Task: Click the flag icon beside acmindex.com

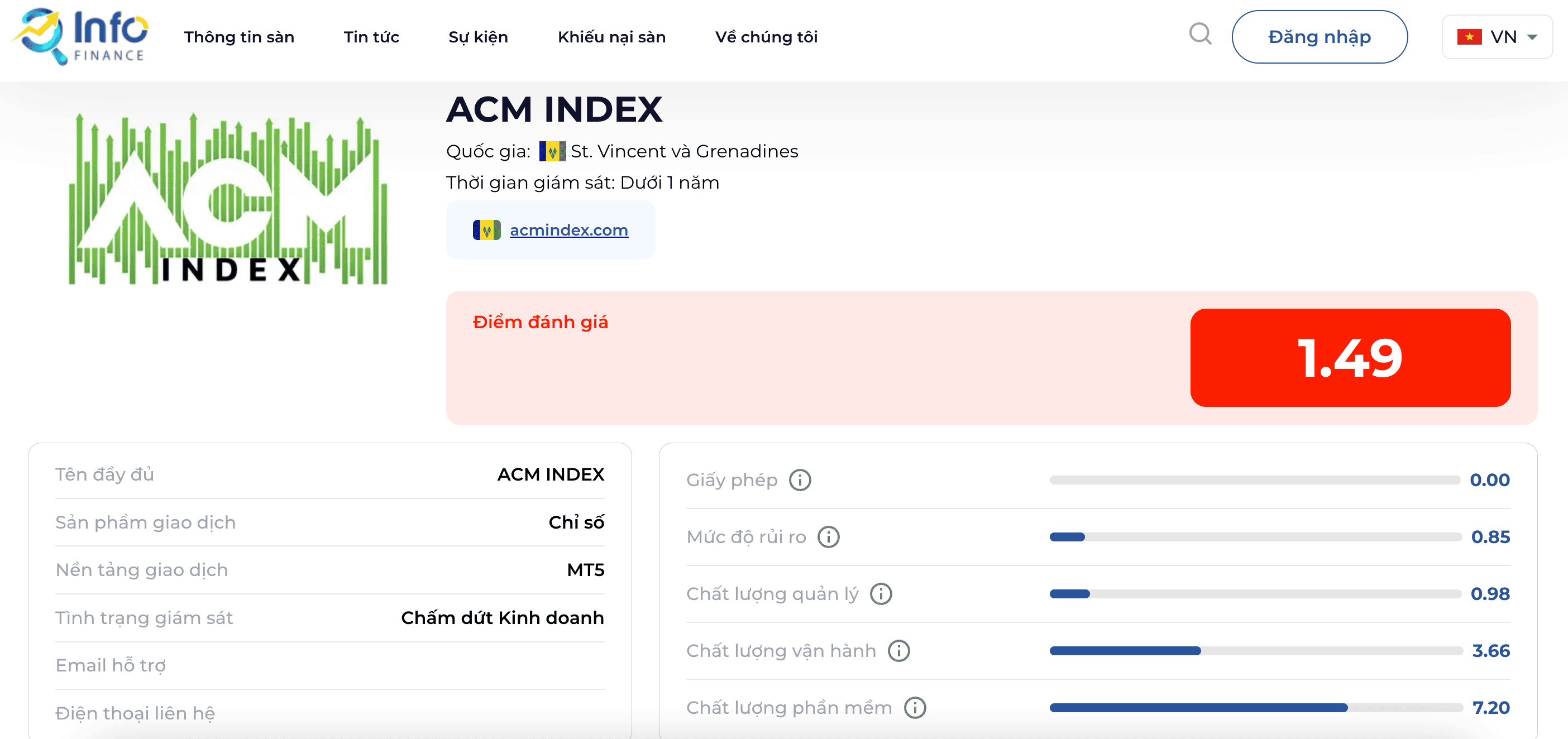Action: tap(486, 230)
